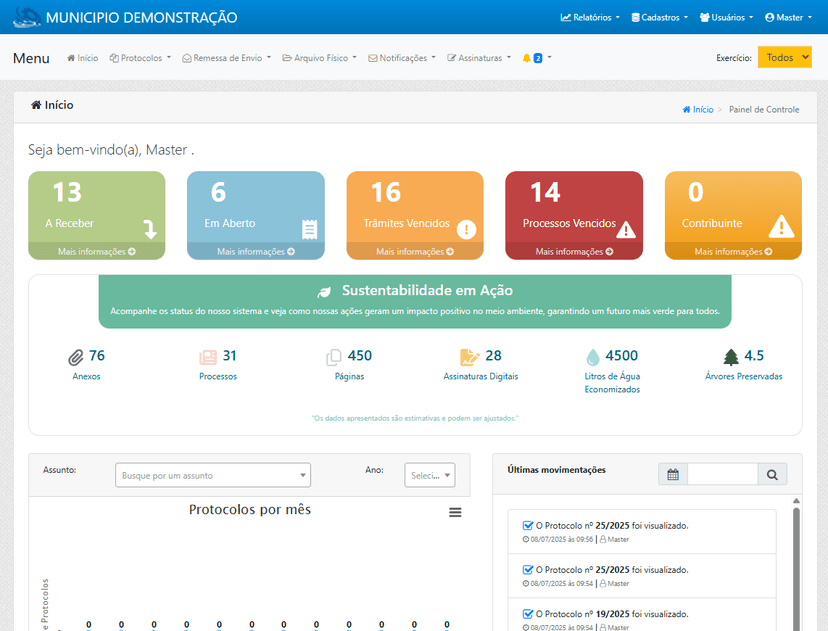The height and width of the screenshot is (631, 828).
Task: Open the notification bell icon
Action: tap(526, 58)
